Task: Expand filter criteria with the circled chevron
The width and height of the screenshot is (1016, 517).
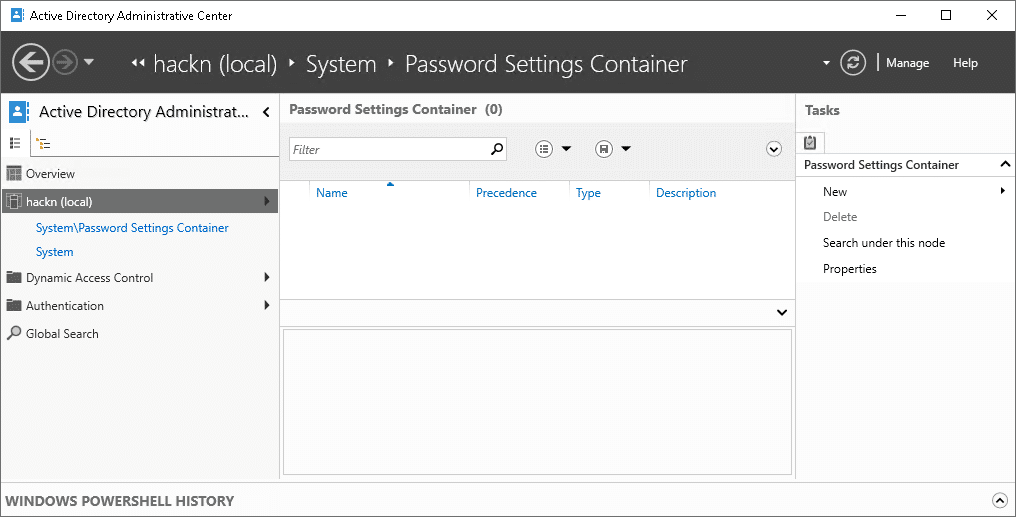Action: tap(774, 149)
